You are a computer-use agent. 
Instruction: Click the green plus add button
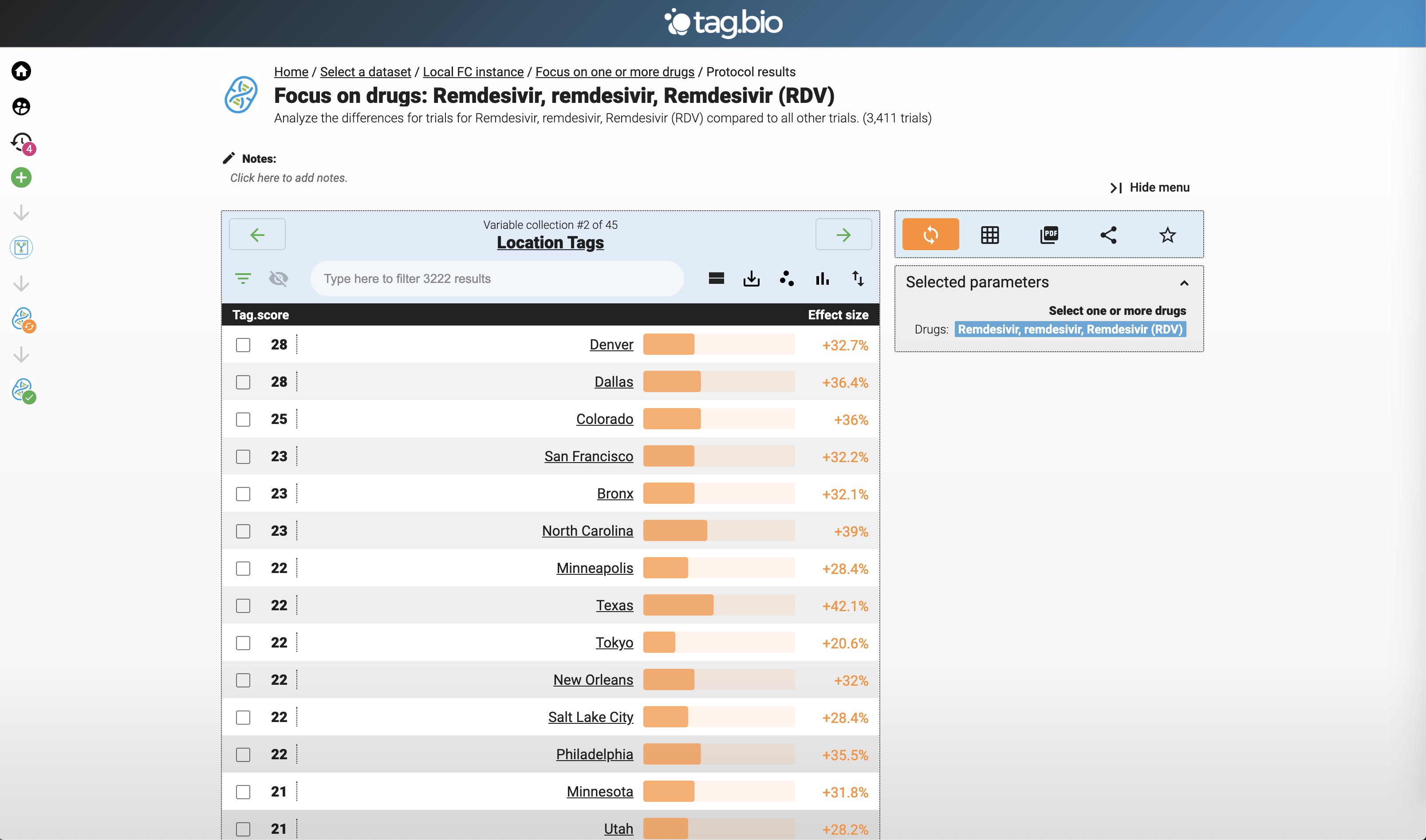[x=21, y=178]
